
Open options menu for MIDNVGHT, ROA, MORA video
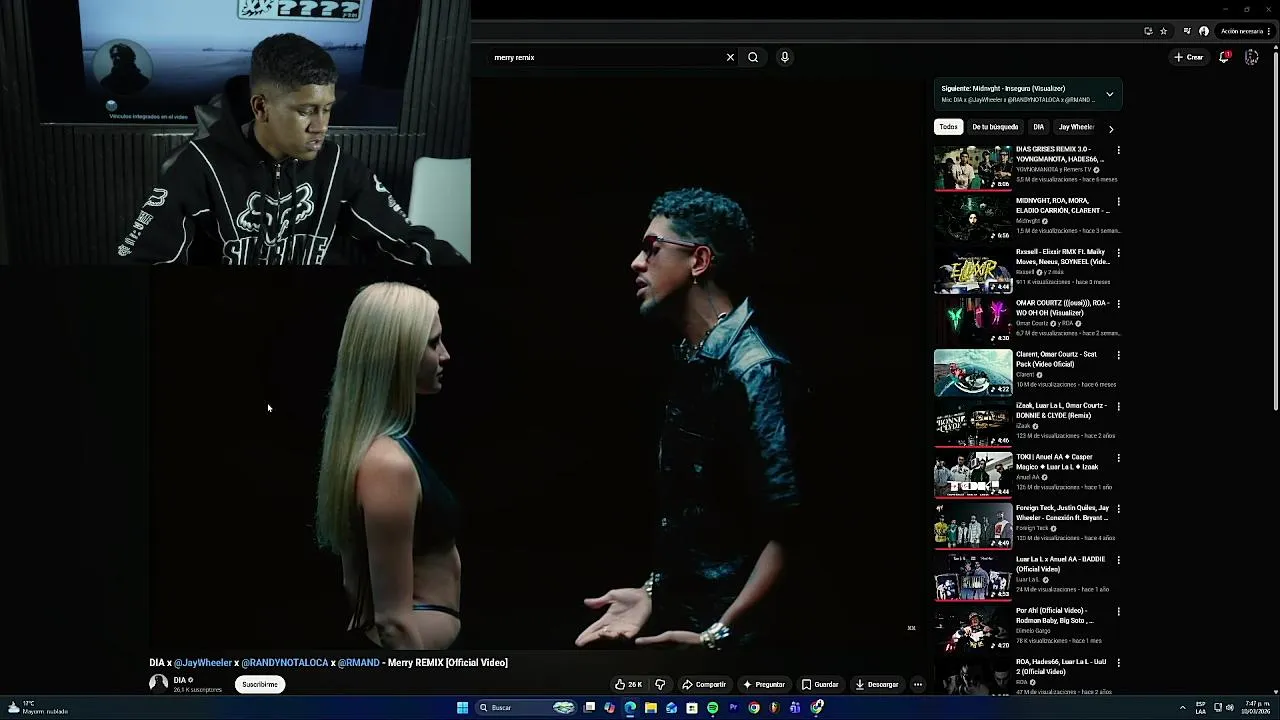coord(1118,201)
